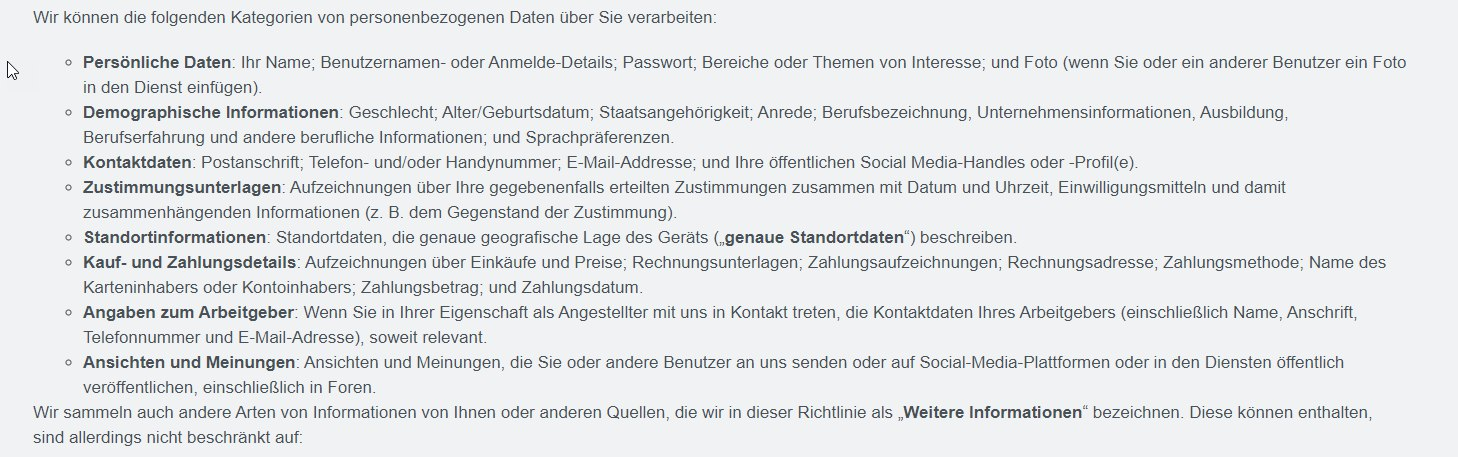Click the bullet before Kauf- und Zahlungsdetails
Screen dimensions: 1458x457
pyautogui.click(x=68, y=263)
